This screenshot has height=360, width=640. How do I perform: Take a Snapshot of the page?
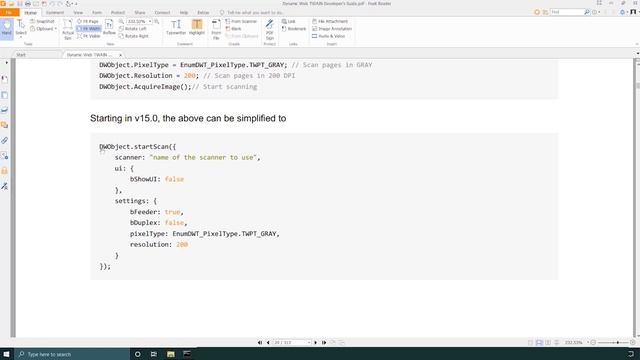pos(42,21)
